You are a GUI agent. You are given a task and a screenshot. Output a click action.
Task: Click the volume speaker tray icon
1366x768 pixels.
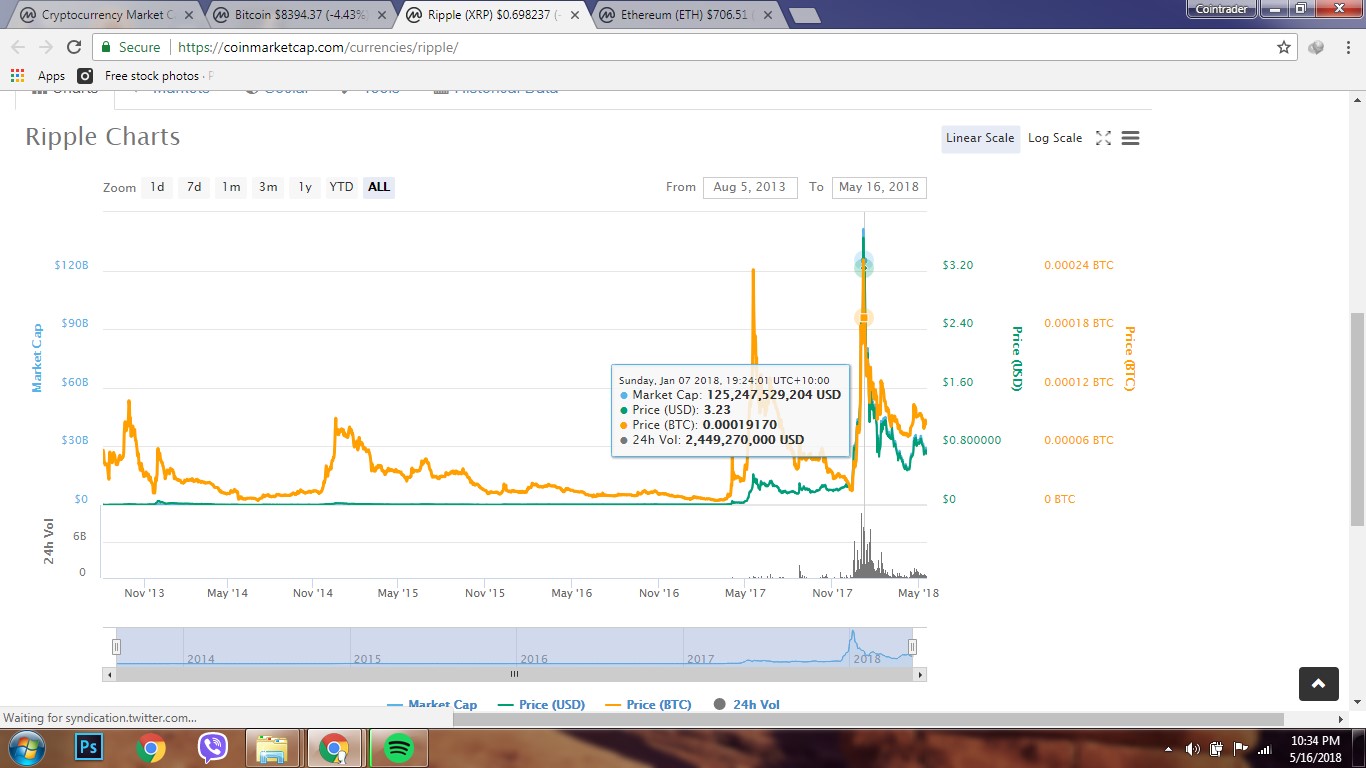click(x=1192, y=749)
